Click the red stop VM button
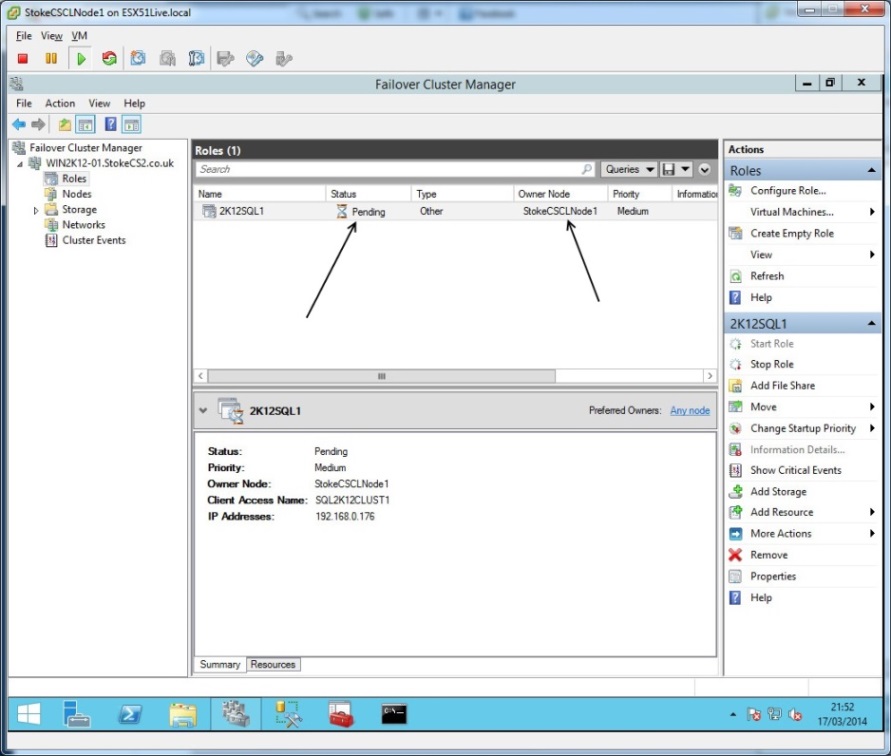 [23, 59]
